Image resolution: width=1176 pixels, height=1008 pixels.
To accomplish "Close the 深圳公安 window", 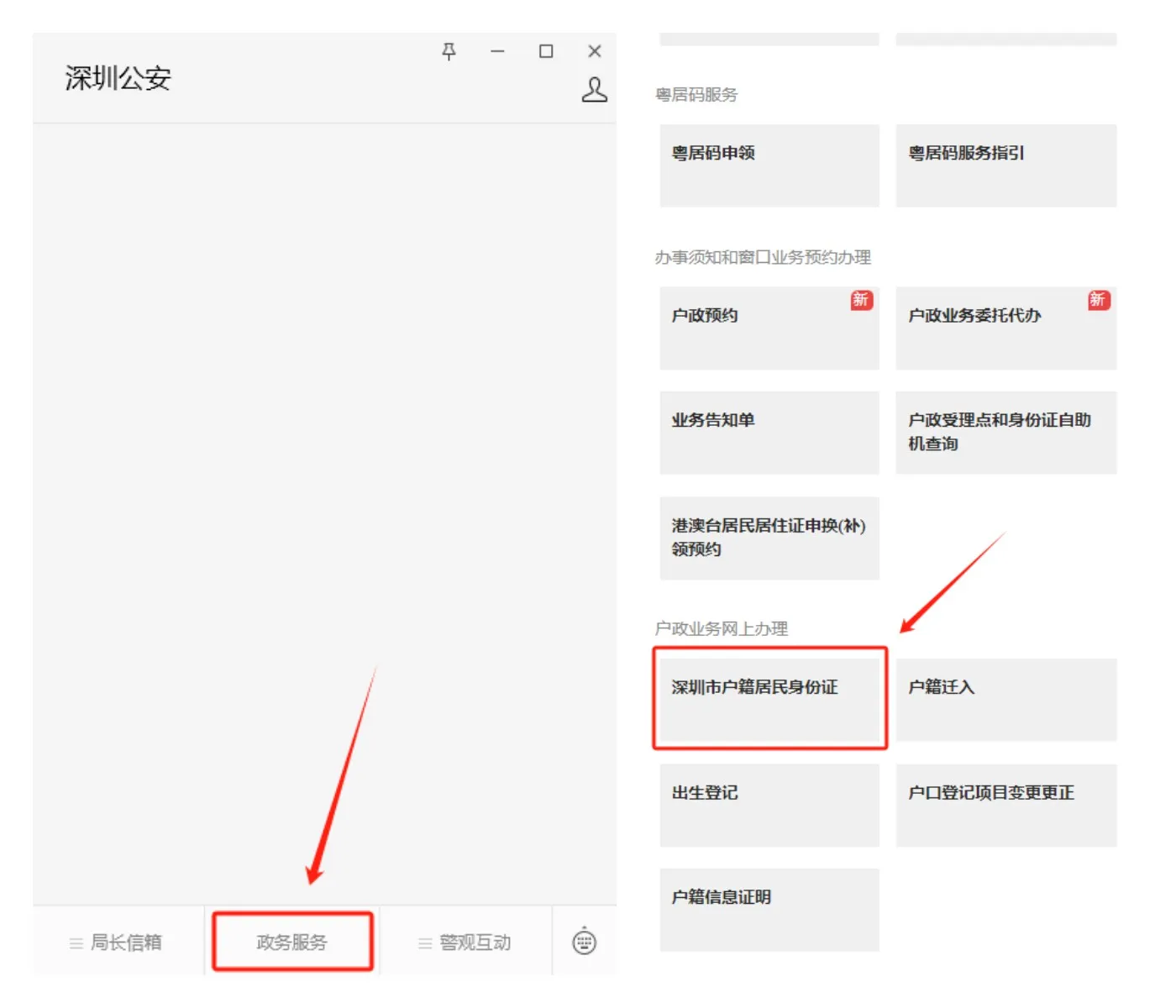I will [x=595, y=51].
